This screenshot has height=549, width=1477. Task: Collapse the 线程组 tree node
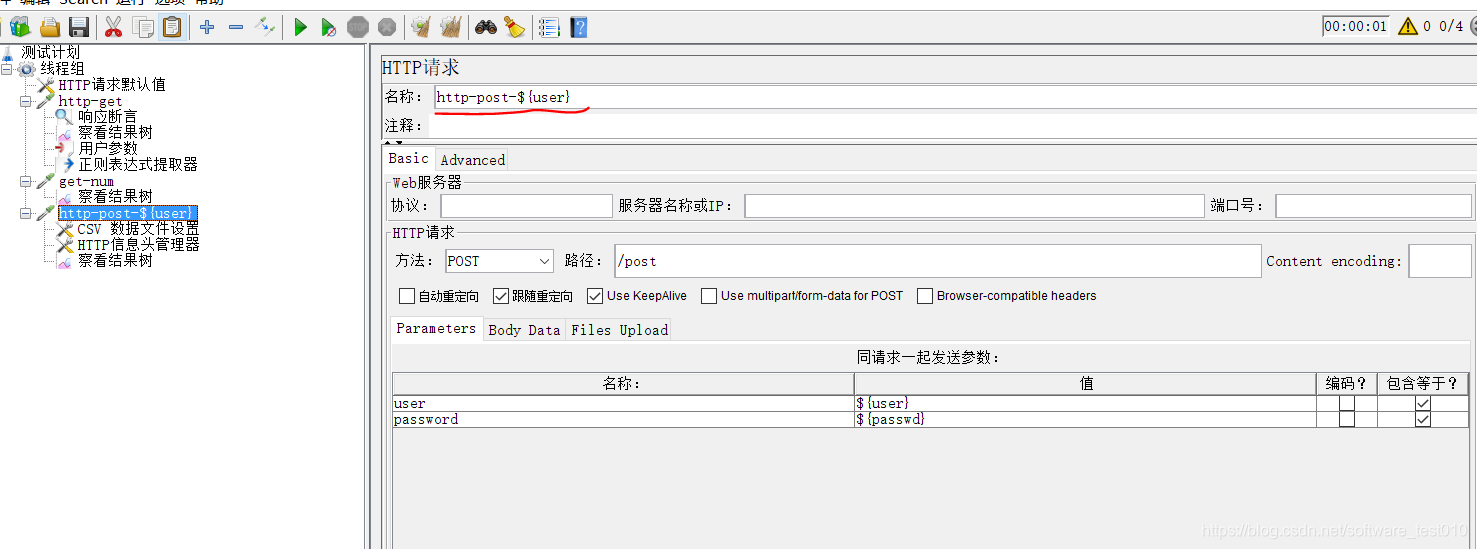click(7, 69)
